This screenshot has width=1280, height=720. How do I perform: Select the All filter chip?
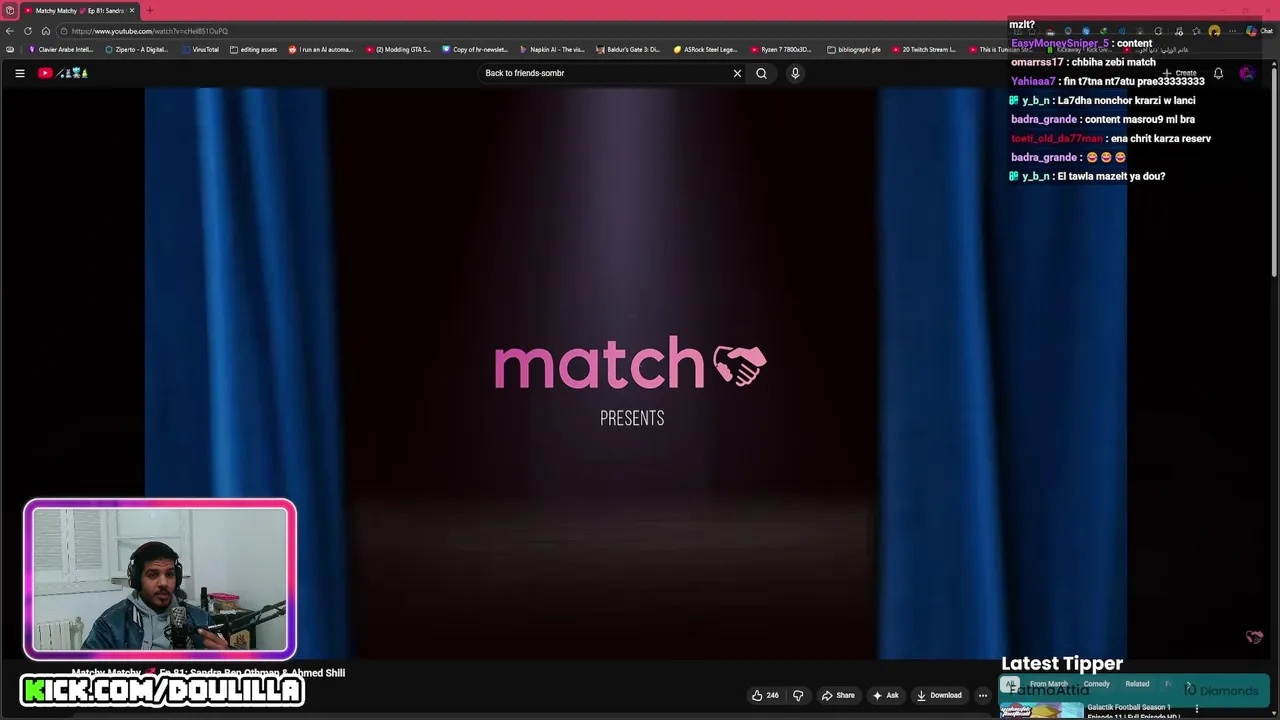coord(1010,684)
